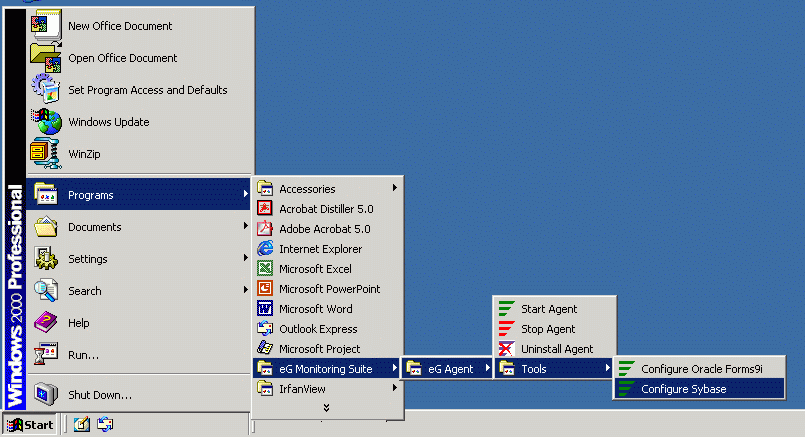Screen dimensions: 805x437
Task: Click the Run icon
Action: click(46, 354)
